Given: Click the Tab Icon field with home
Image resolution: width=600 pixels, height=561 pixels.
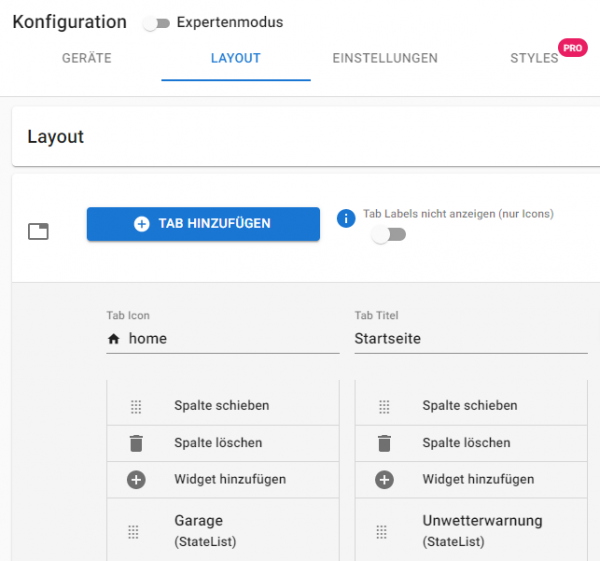Looking at the screenshot, I should click(223, 339).
